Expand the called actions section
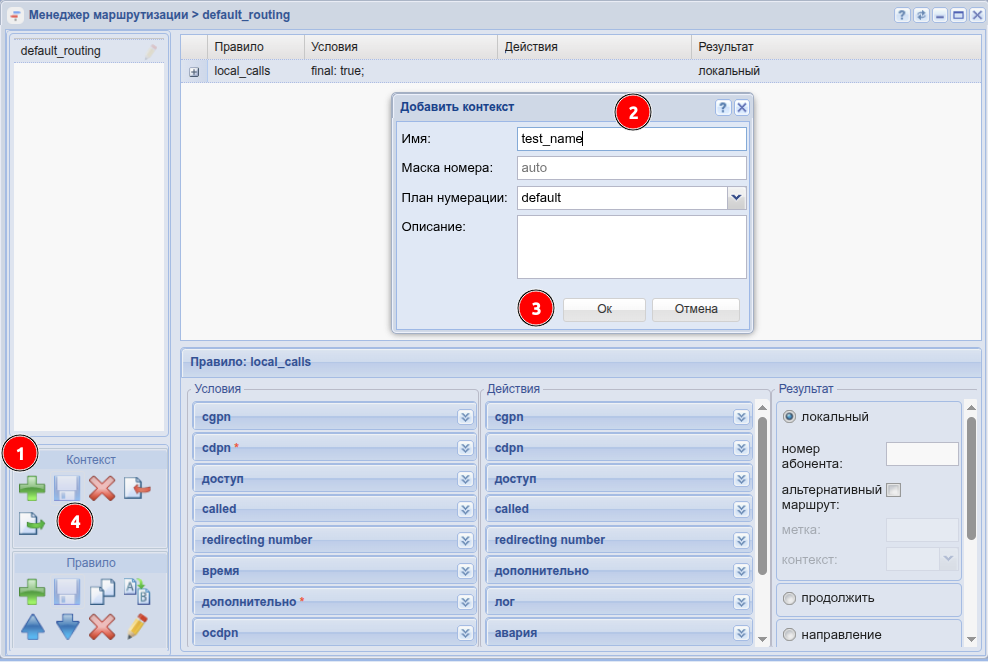Image resolution: width=988 pixels, height=662 pixels. coord(741,509)
